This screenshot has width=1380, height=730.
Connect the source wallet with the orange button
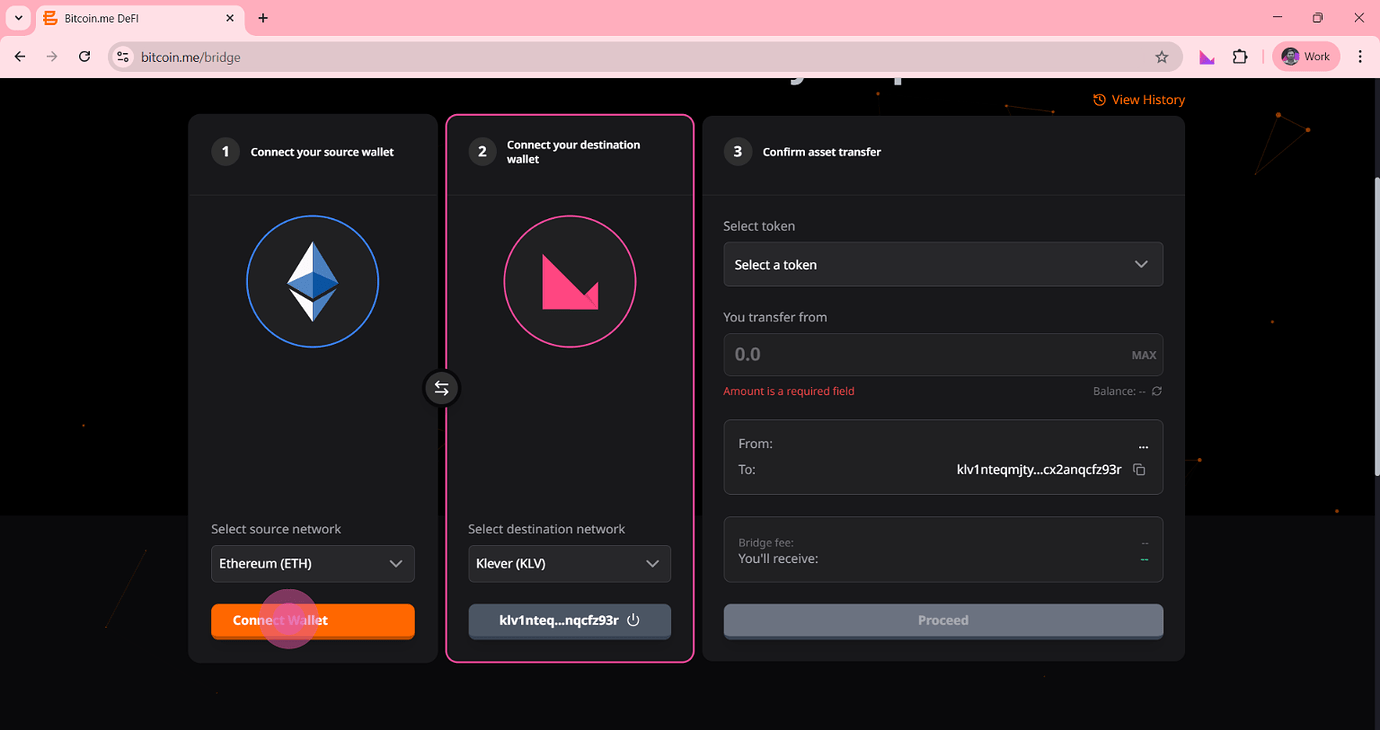point(313,620)
